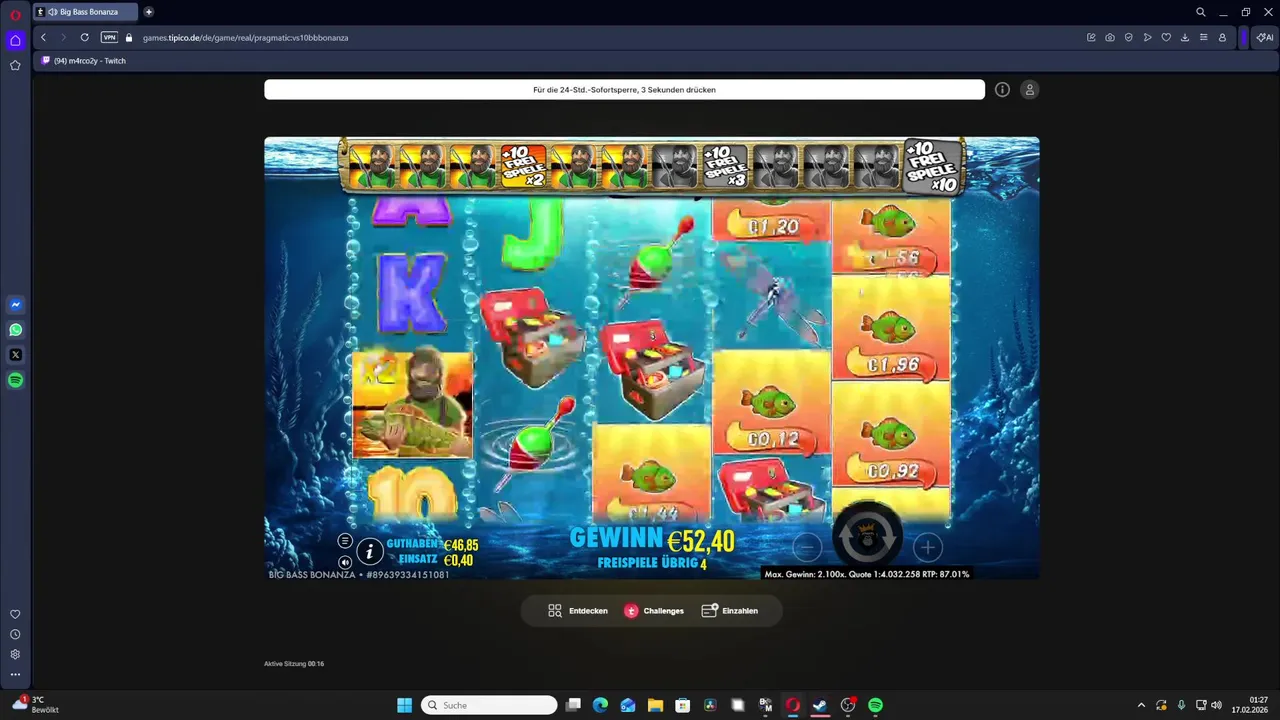
Task: Click the 24-Std.-Sofortsperre bar
Action: [x=624, y=90]
